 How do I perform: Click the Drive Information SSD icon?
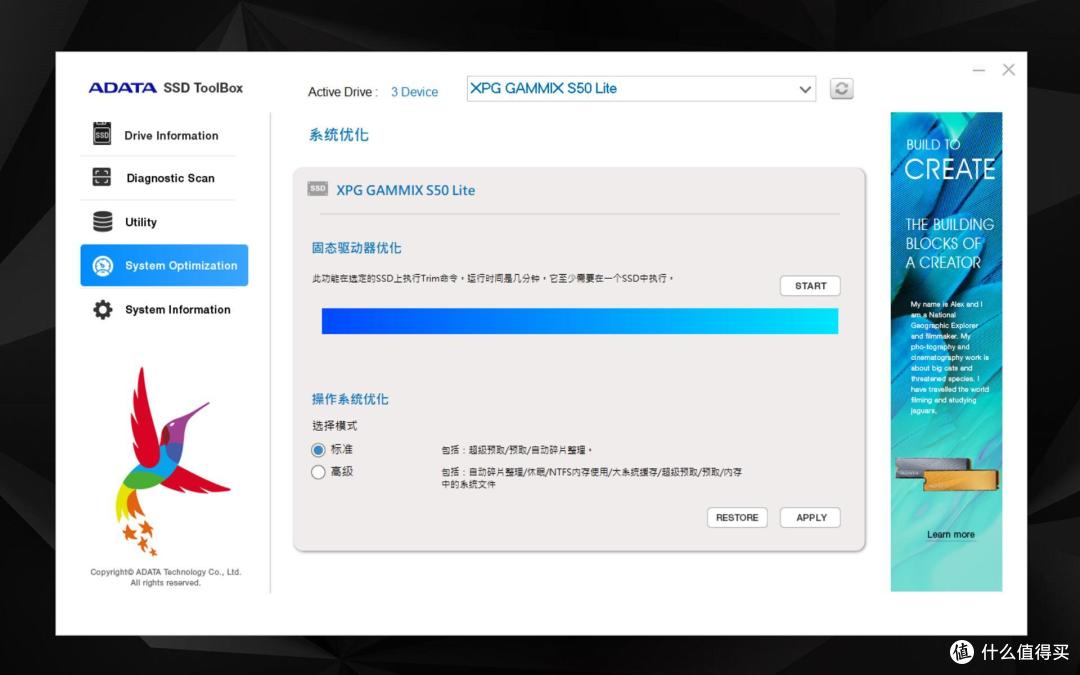102,134
